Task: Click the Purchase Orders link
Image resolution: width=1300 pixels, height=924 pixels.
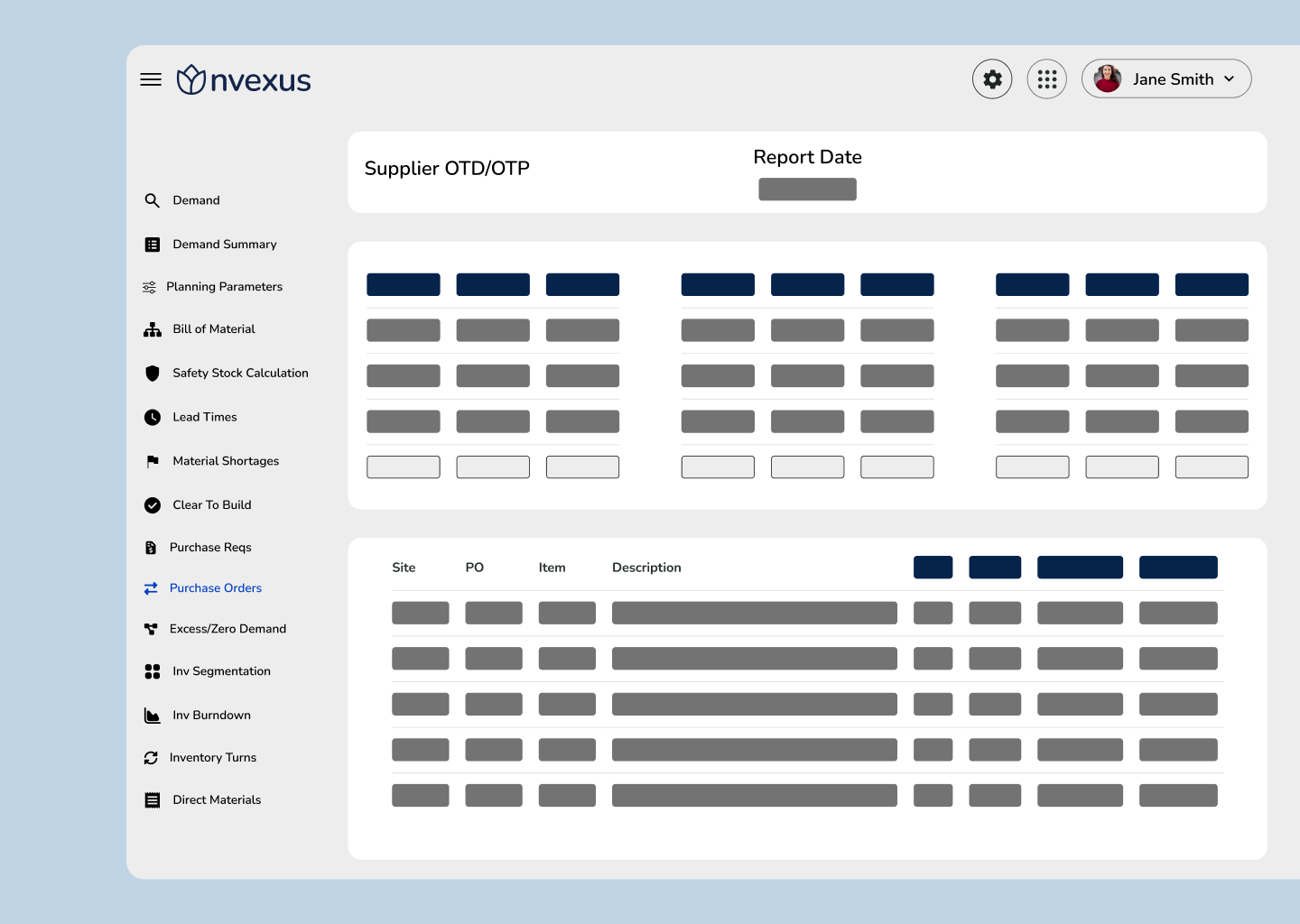Action: [x=216, y=588]
